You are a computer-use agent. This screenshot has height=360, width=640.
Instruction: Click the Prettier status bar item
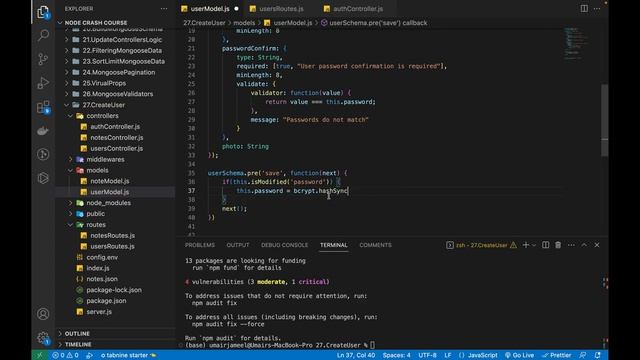[556, 355]
